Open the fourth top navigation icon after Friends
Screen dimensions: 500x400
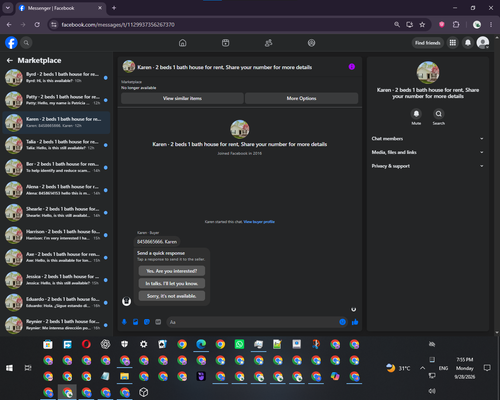click(x=311, y=43)
